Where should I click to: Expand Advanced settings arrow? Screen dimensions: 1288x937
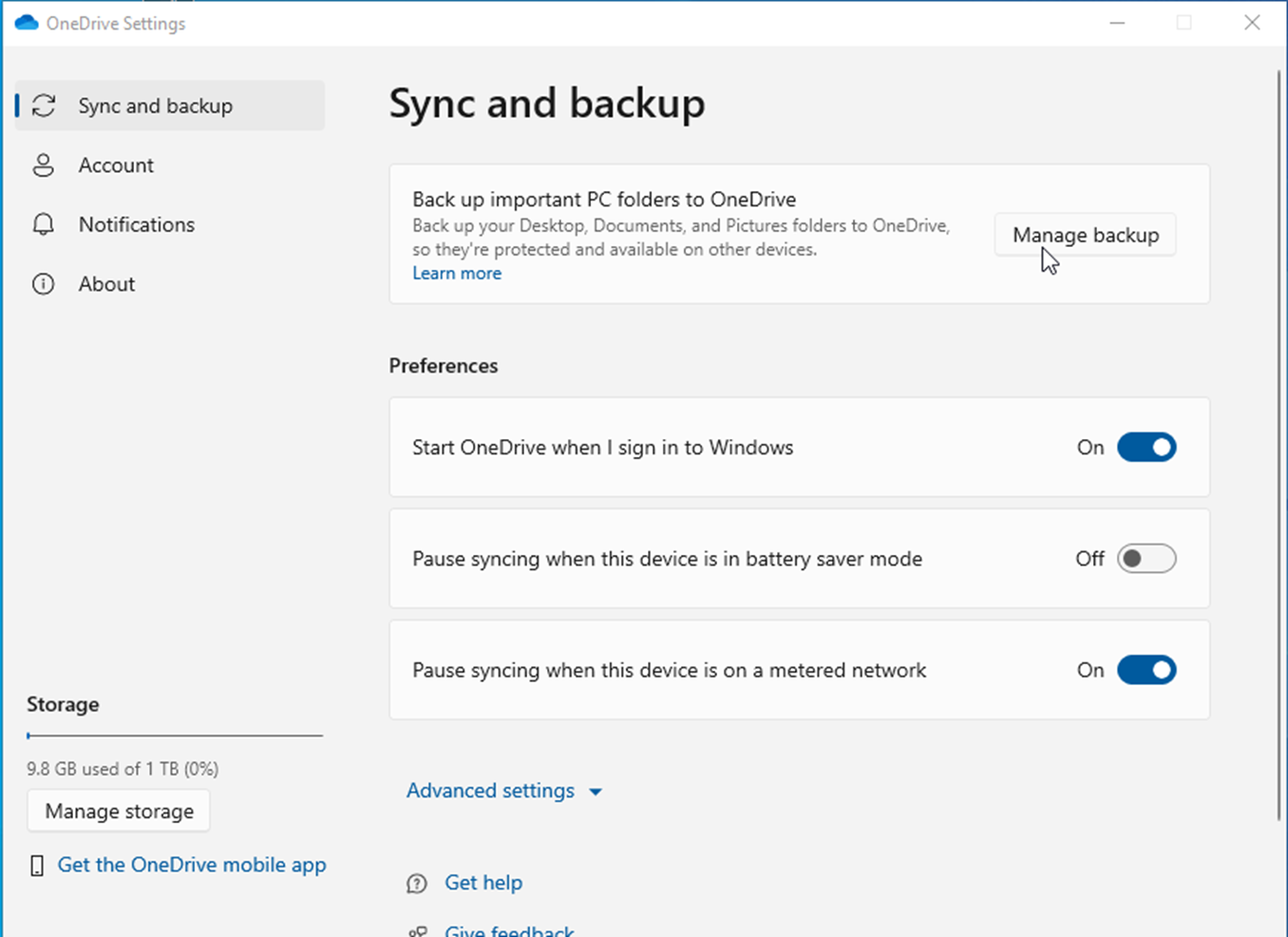tap(596, 792)
